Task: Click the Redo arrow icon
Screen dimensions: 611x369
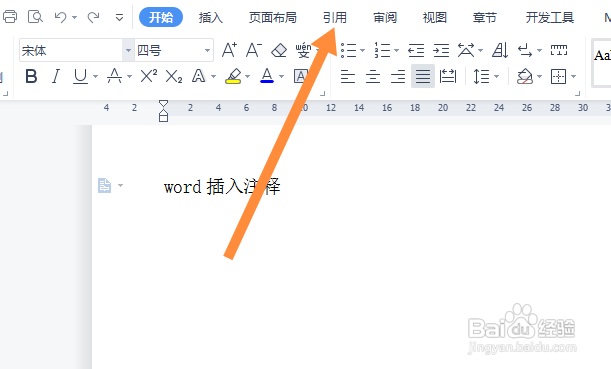Action: (x=94, y=17)
